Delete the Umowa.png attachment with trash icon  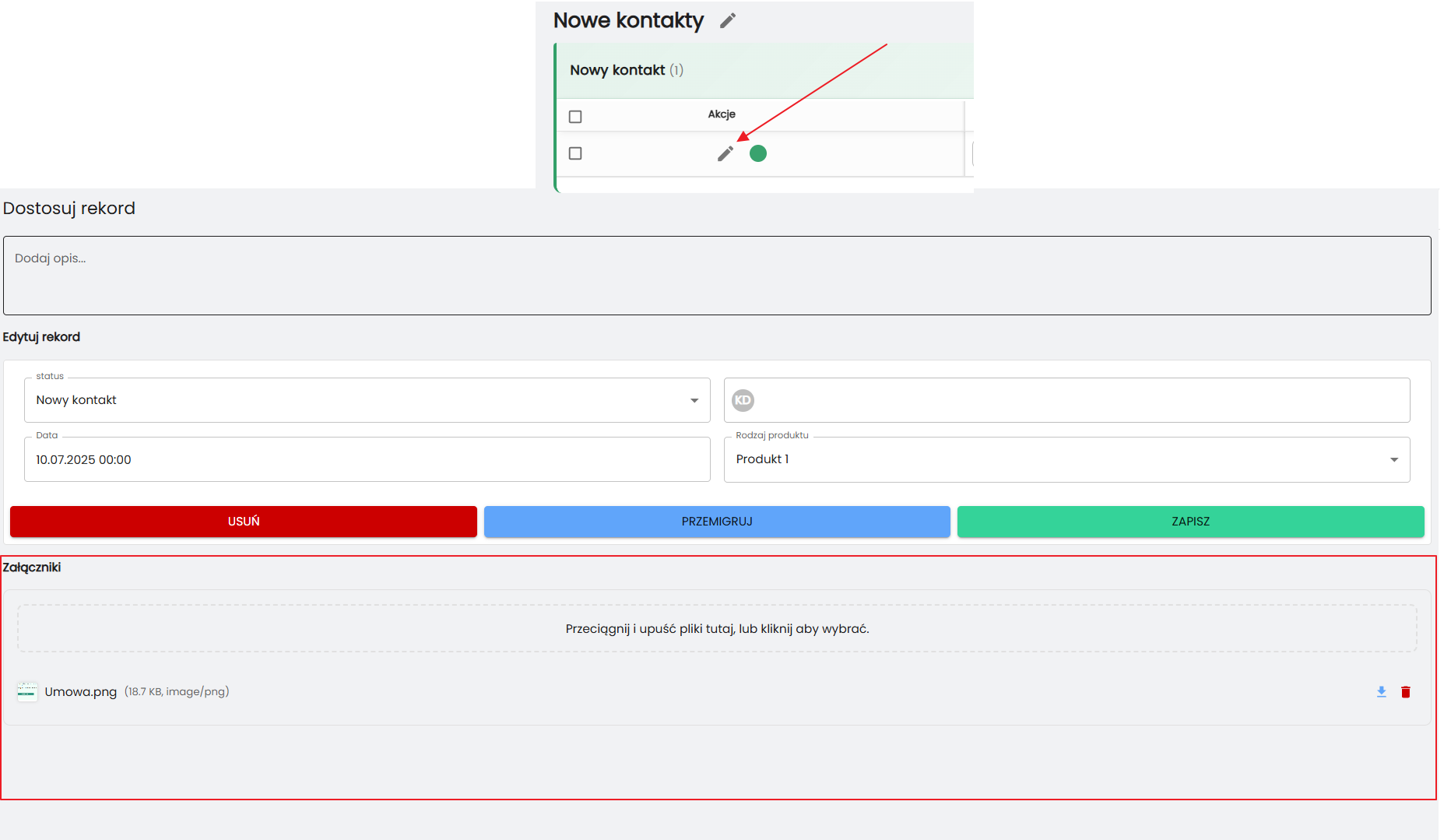[x=1405, y=692]
